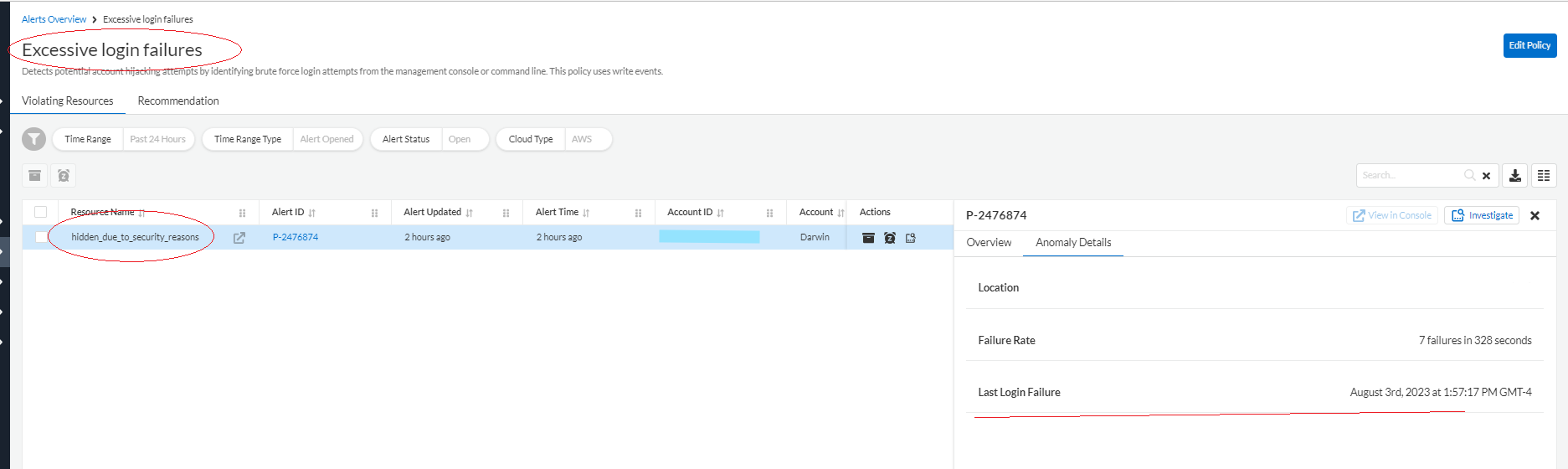Click into the Search input field
Screen dimensions: 1568x469
point(1411,175)
